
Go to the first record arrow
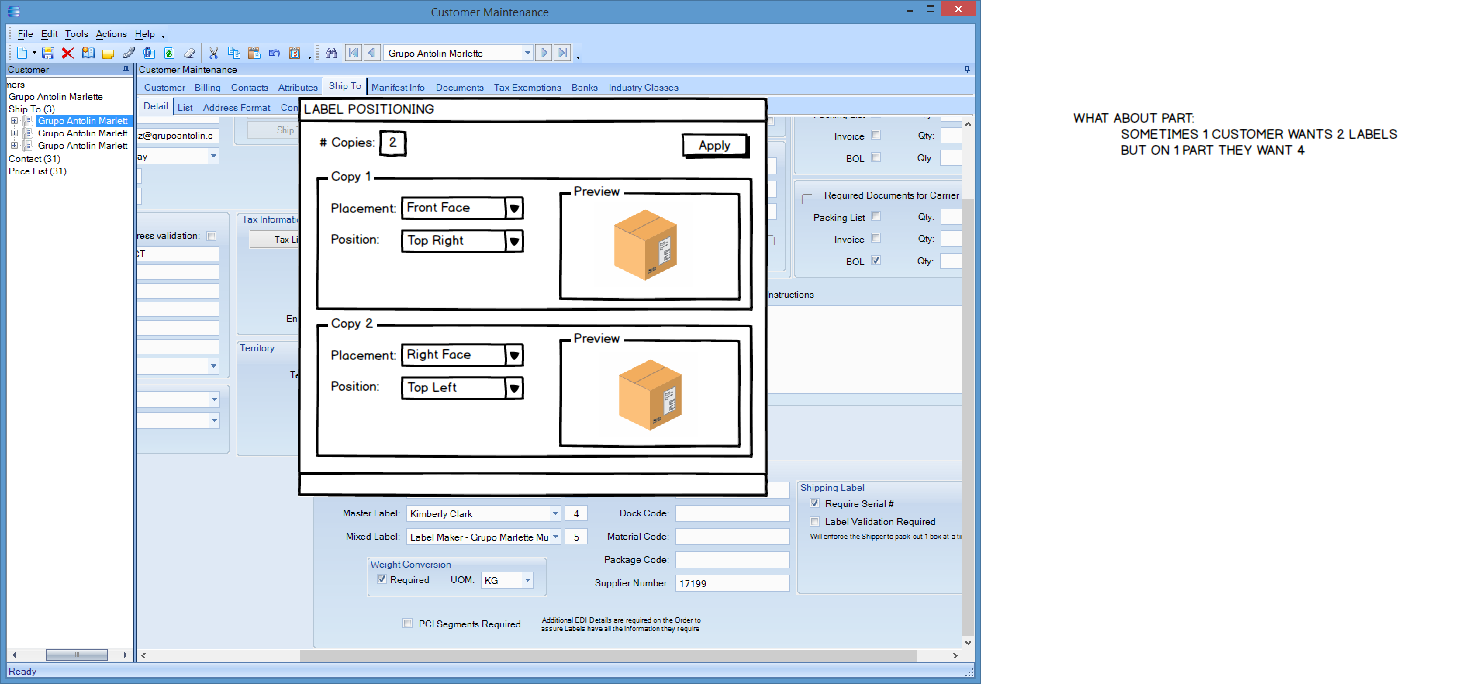click(353, 53)
